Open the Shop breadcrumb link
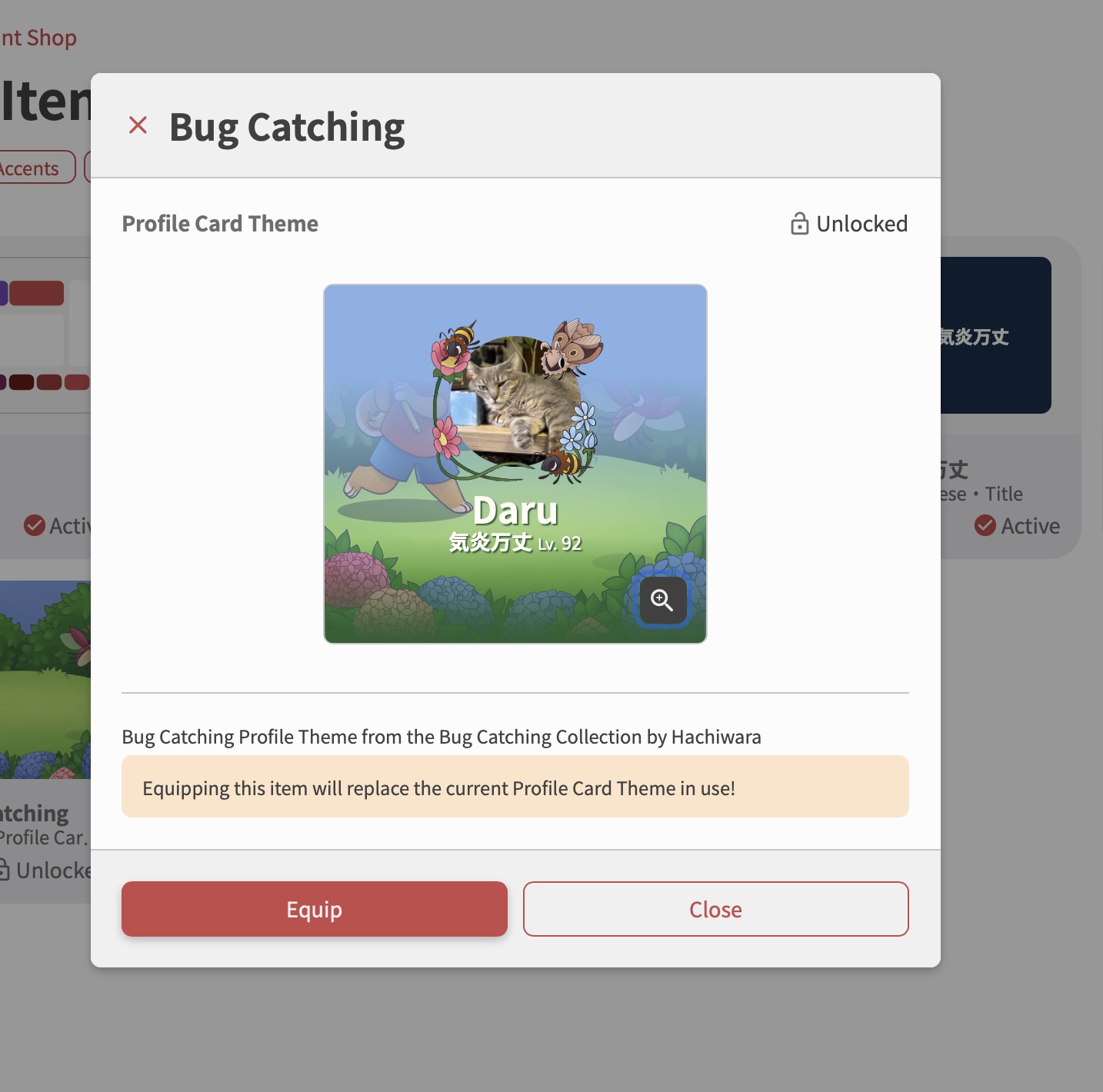This screenshot has width=1103, height=1092. (38, 38)
